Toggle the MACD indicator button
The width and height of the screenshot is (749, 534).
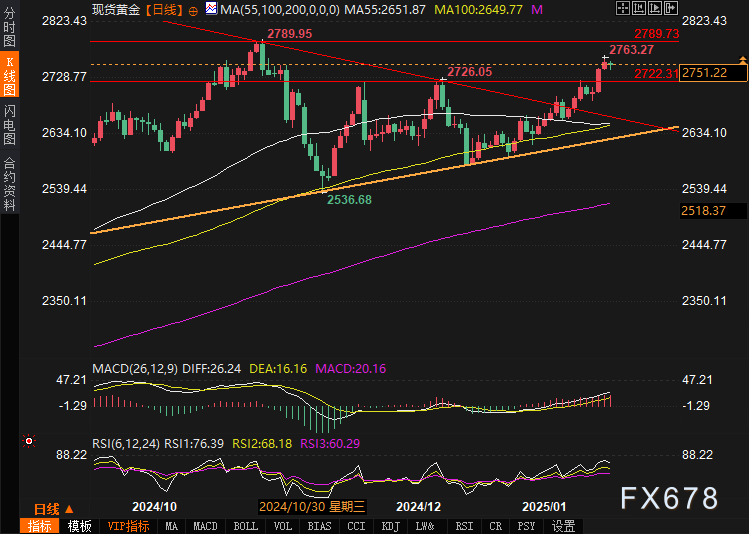point(205,526)
